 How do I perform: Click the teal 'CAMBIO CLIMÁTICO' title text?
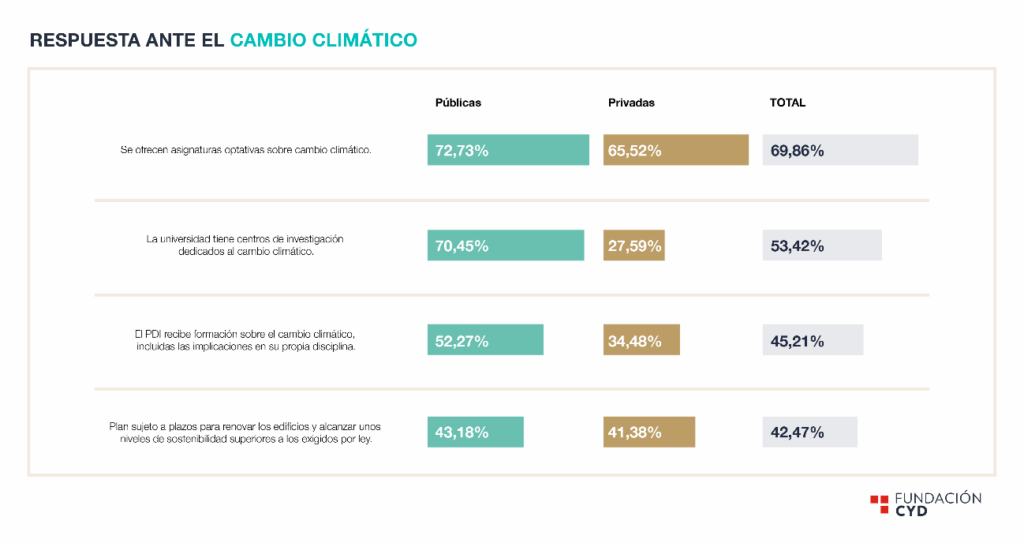tap(323, 40)
